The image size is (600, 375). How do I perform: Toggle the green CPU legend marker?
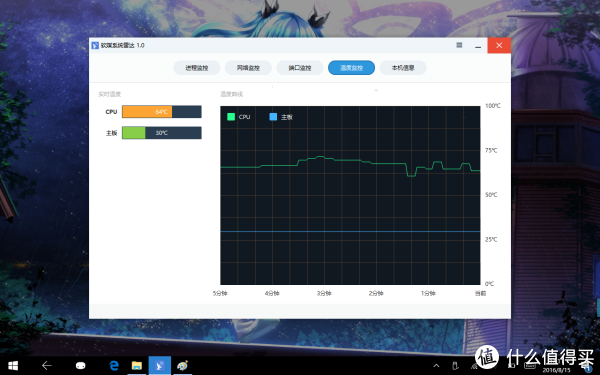(x=231, y=117)
